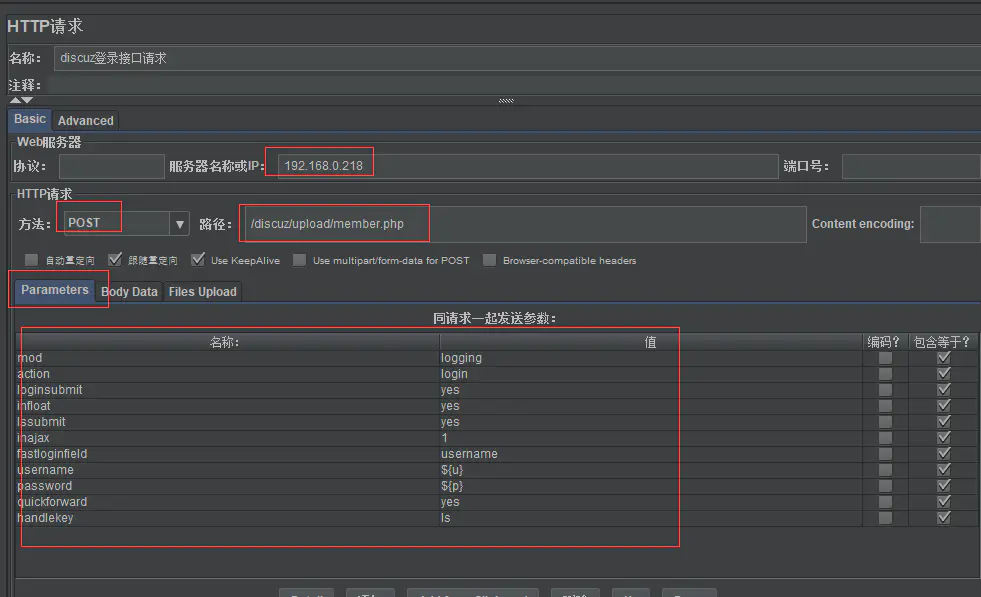Click the up-down collapse arrows below the comment label
This screenshot has width=981, height=597.
coord(21,100)
